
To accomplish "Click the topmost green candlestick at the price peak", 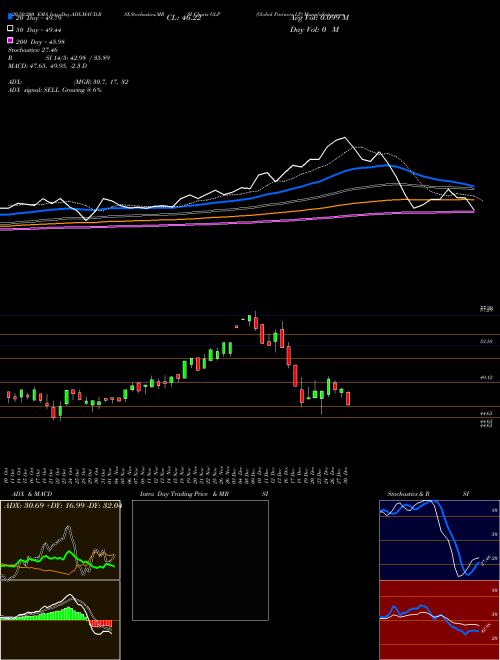I will click(x=250, y=318).
